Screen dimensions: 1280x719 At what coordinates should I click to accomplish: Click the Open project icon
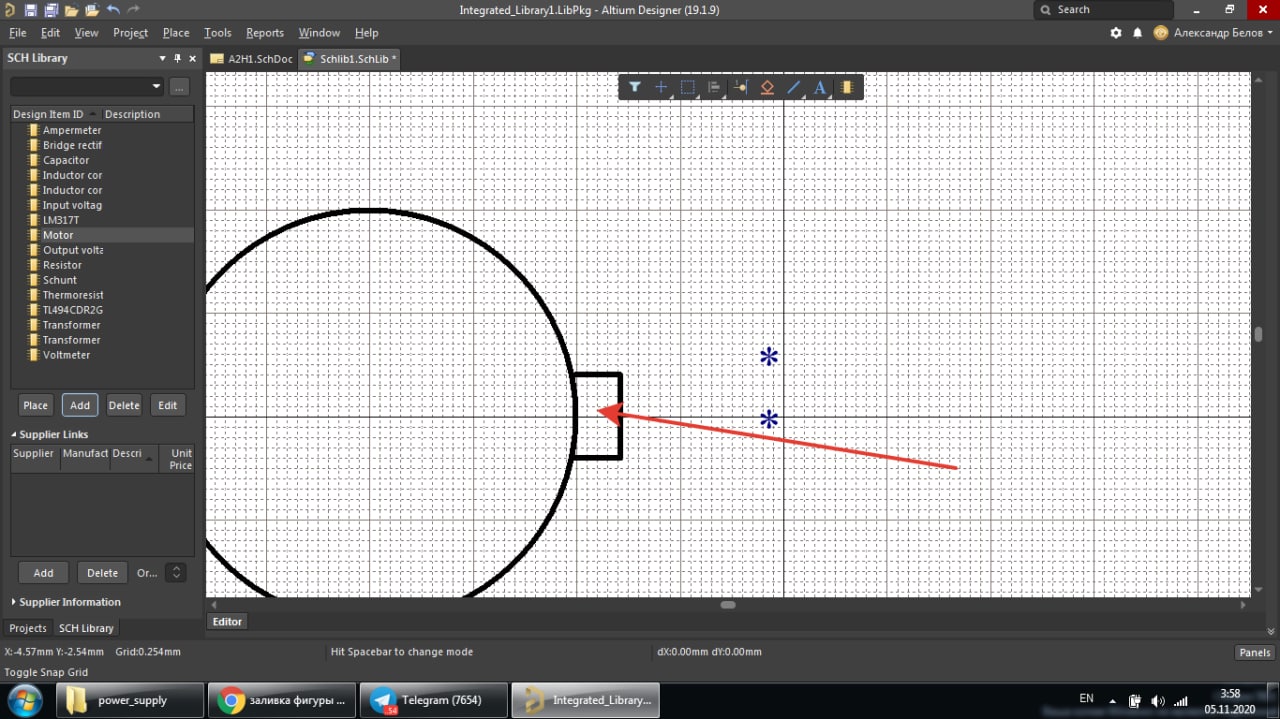[92, 10]
